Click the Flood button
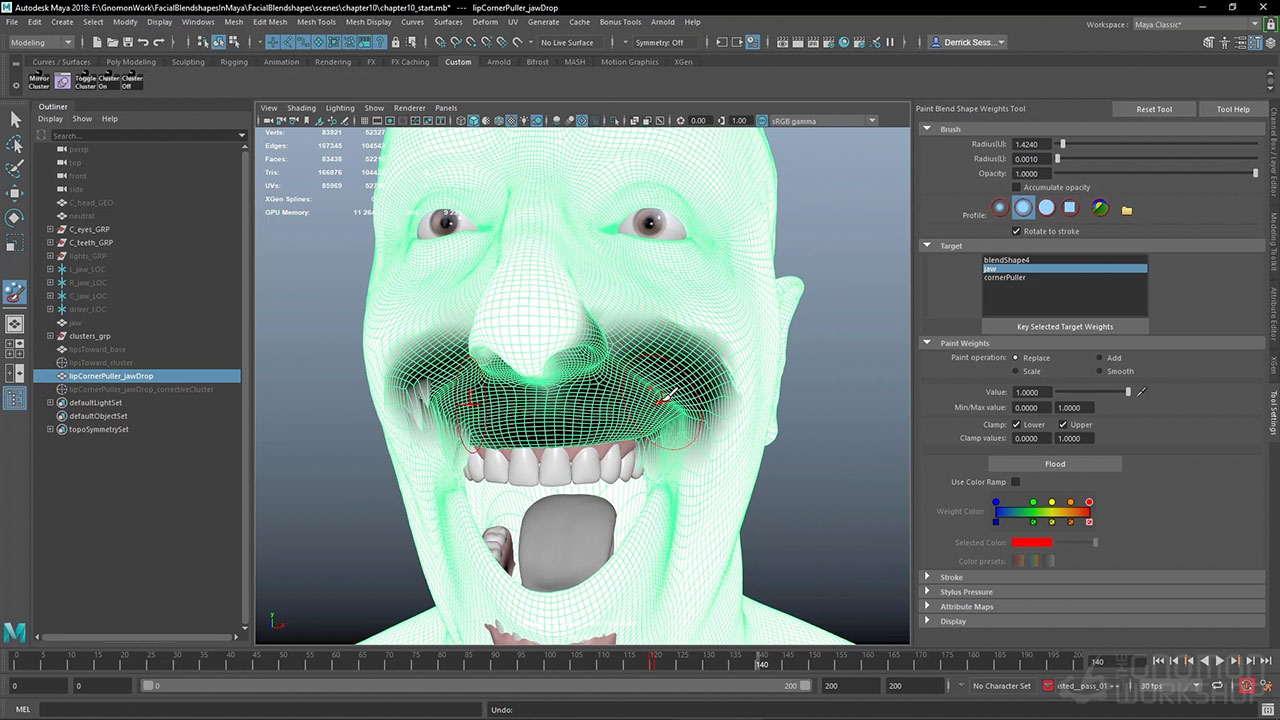This screenshot has width=1280, height=720. [1055, 464]
